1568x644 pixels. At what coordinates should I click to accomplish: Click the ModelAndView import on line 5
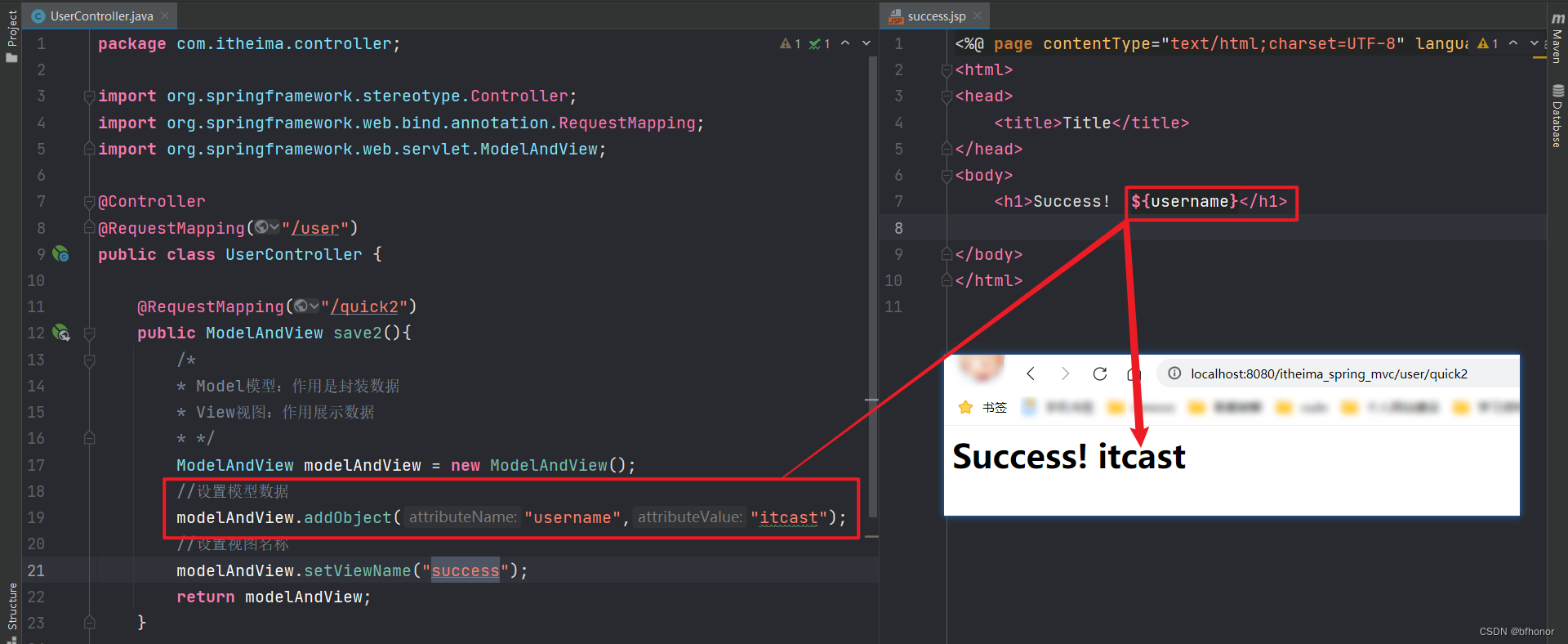coord(352,149)
